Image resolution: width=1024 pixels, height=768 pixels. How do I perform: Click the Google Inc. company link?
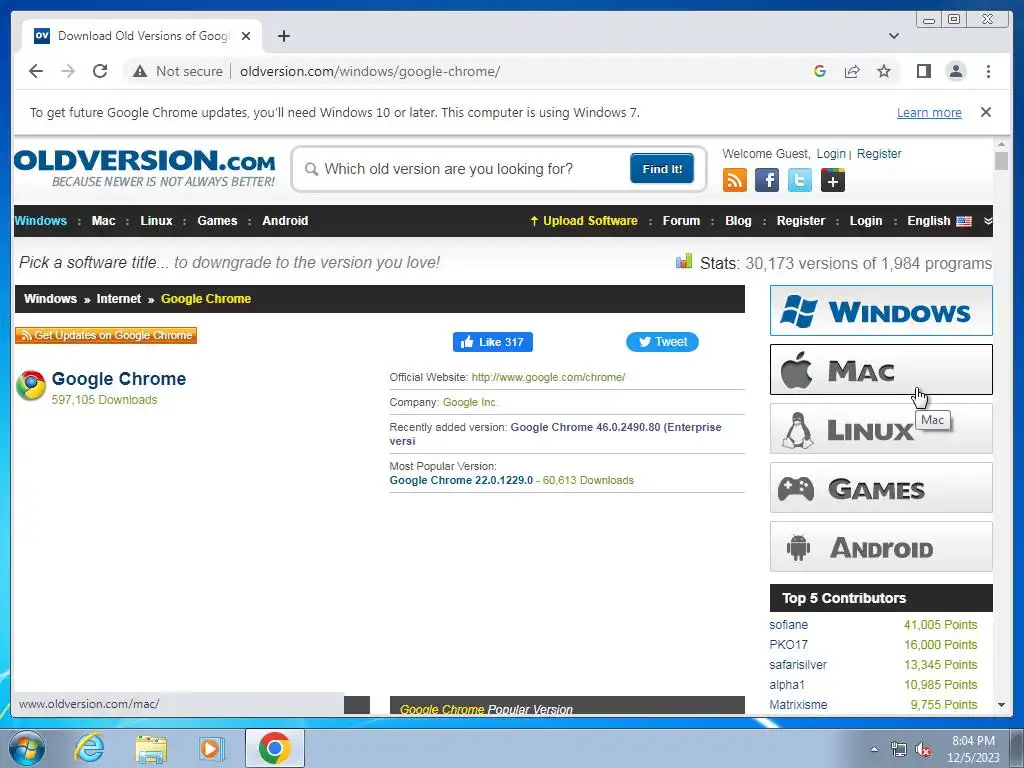[470, 402]
